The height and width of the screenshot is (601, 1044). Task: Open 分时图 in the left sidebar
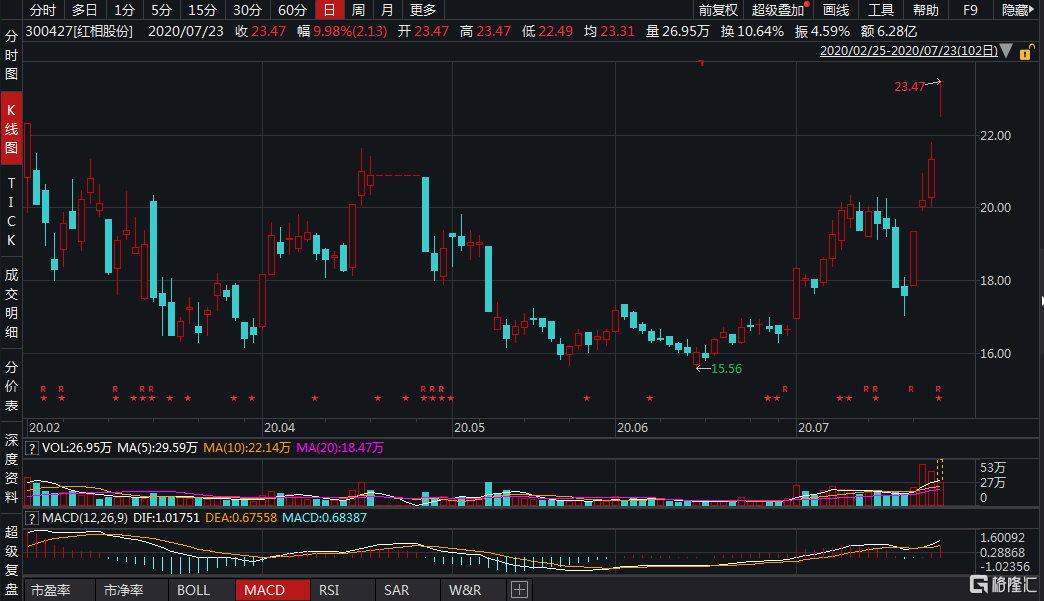click(x=12, y=54)
